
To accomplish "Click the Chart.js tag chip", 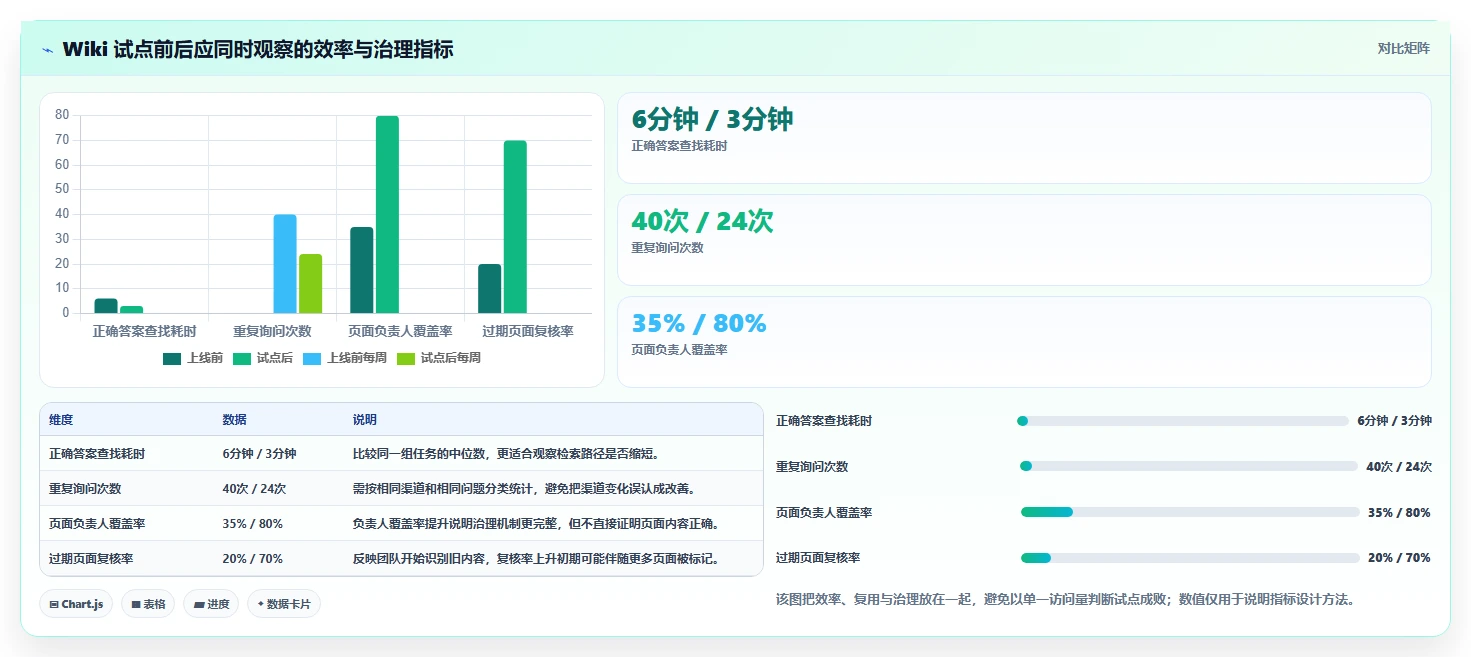I will [76, 604].
